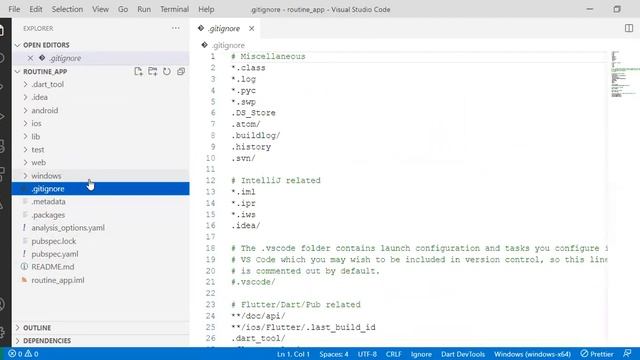The height and width of the screenshot is (360, 640).
Task: Open the .metadata file
Action: point(100,202)
